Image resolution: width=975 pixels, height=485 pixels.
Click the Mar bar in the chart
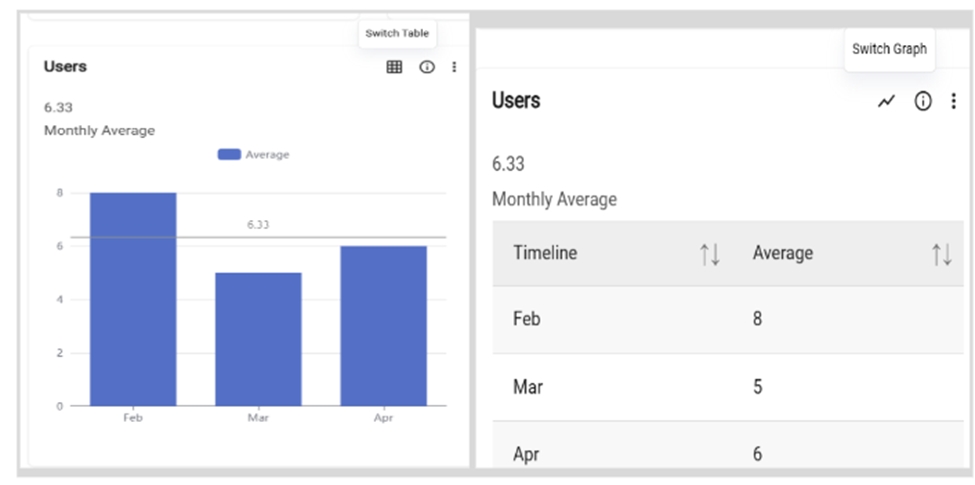click(258, 339)
